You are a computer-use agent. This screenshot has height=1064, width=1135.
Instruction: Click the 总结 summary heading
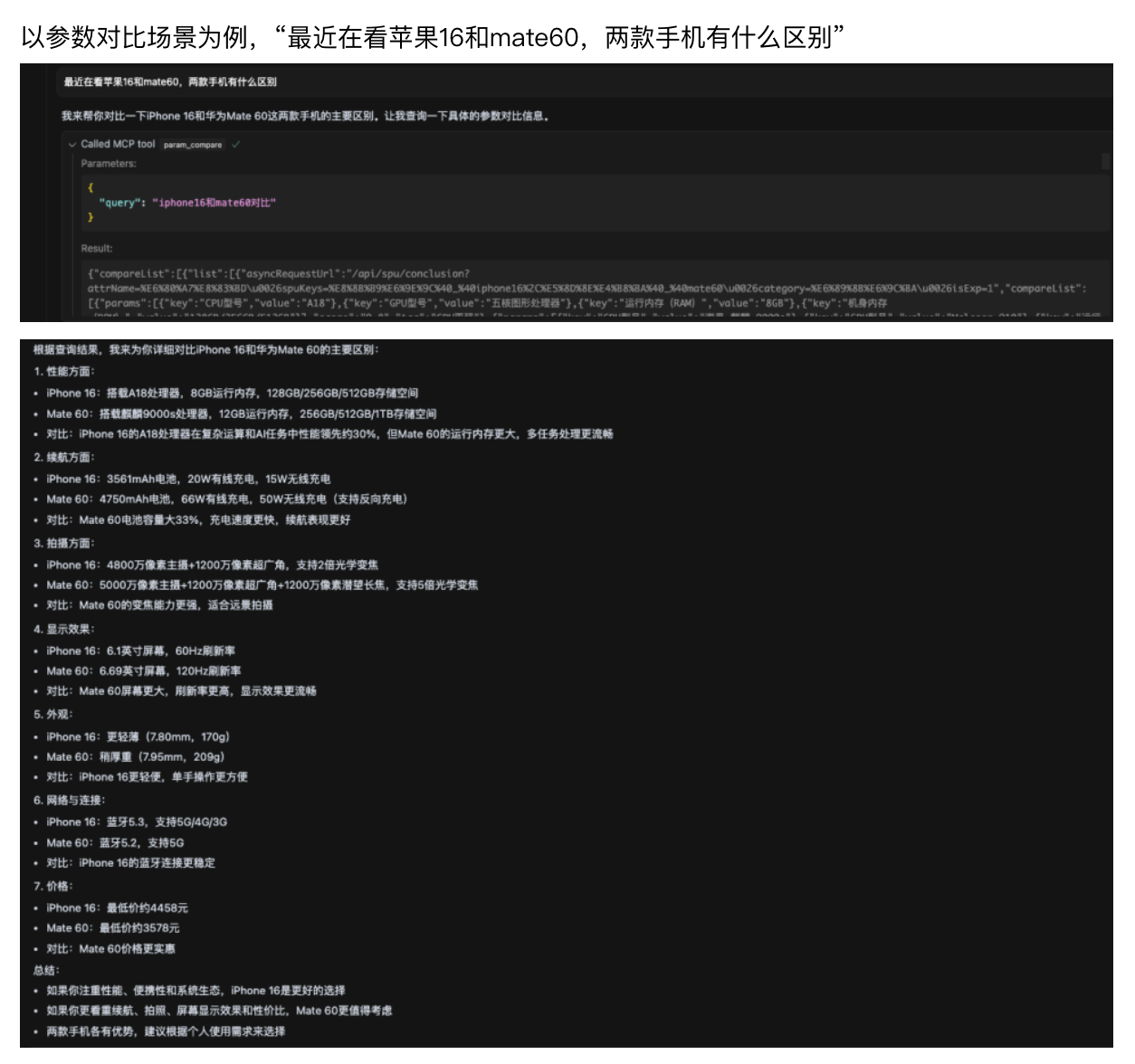[46, 971]
